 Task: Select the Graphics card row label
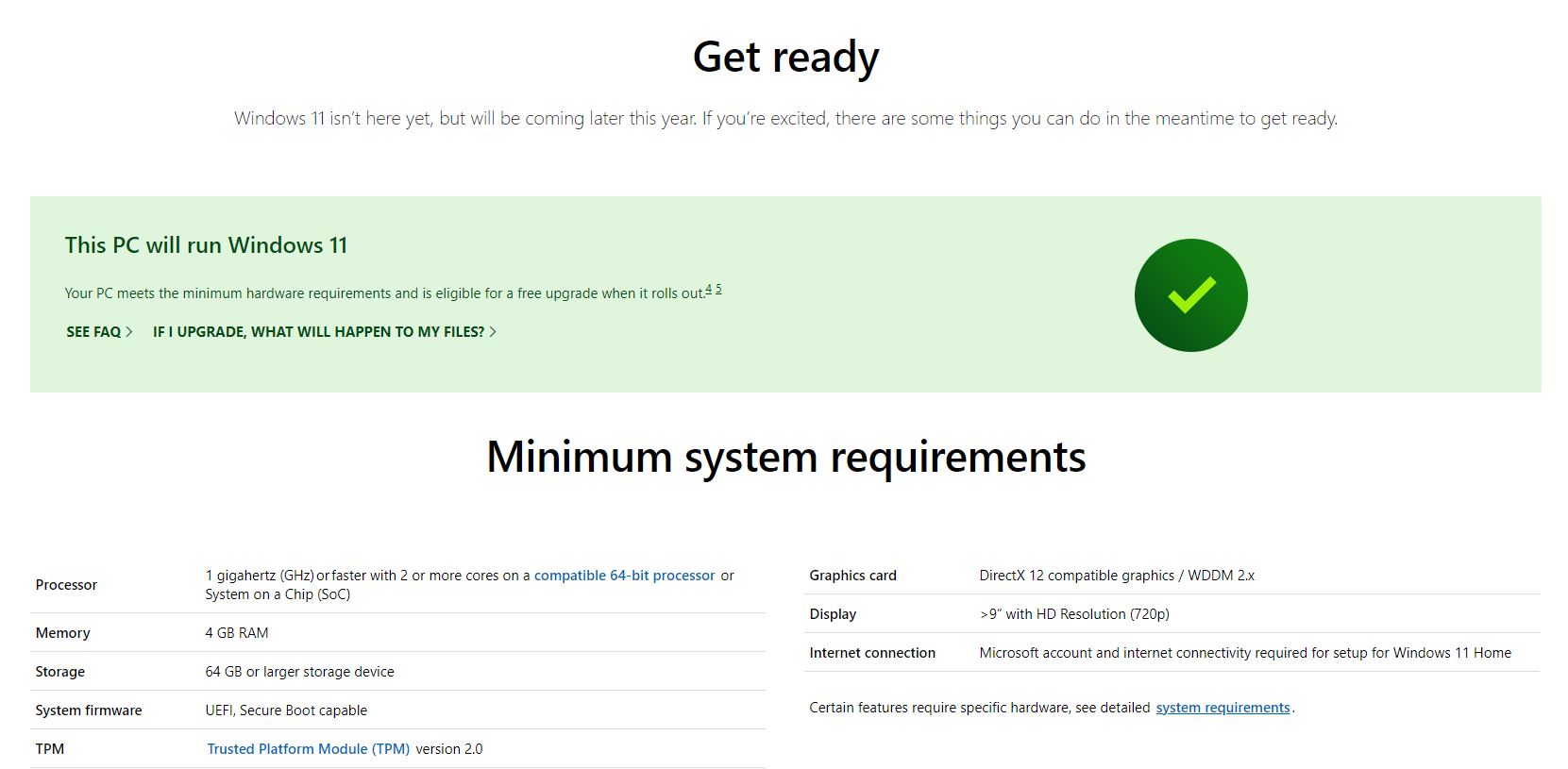[x=852, y=576]
